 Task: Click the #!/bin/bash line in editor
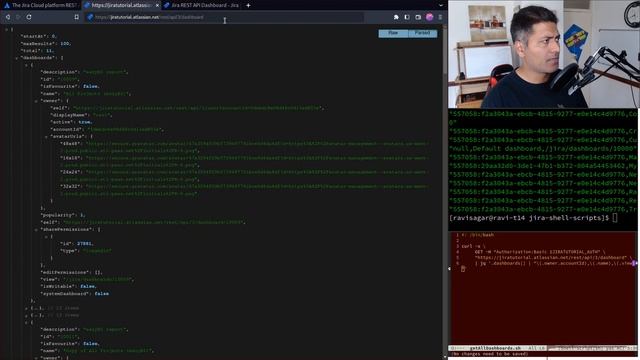click(x=478, y=235)
